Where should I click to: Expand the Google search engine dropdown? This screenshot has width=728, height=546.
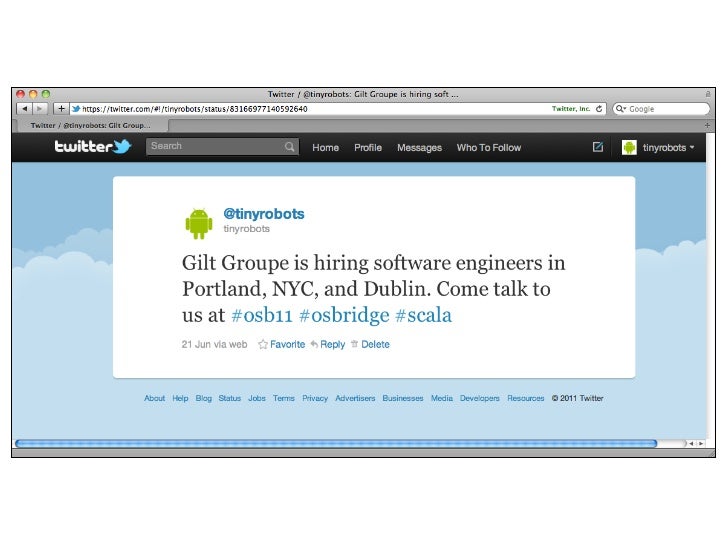coord(621,109)
